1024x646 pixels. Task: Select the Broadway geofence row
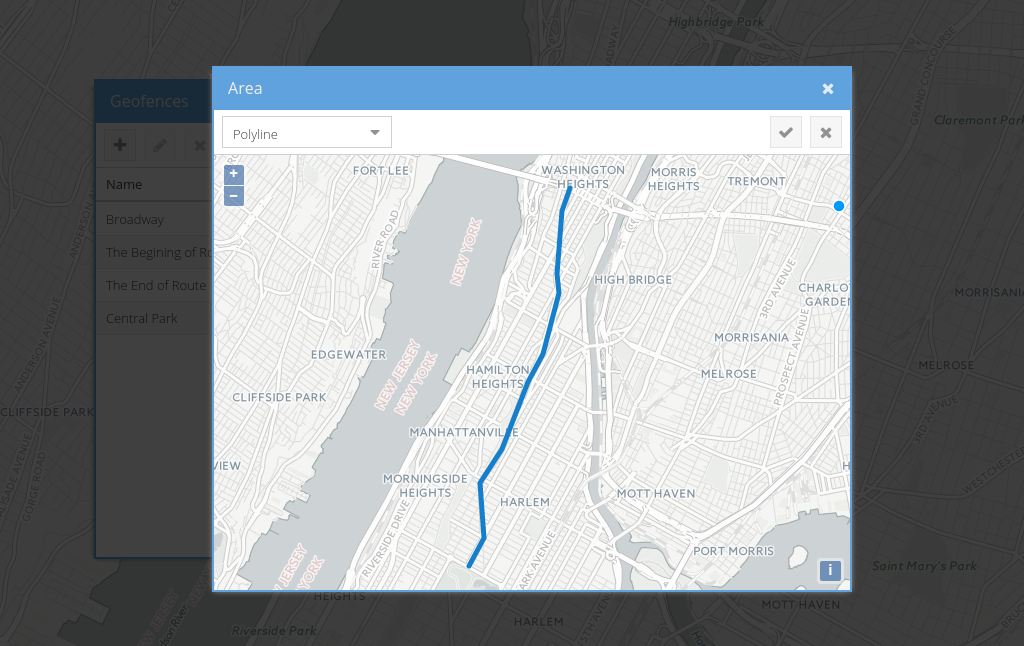pos(150,219)
